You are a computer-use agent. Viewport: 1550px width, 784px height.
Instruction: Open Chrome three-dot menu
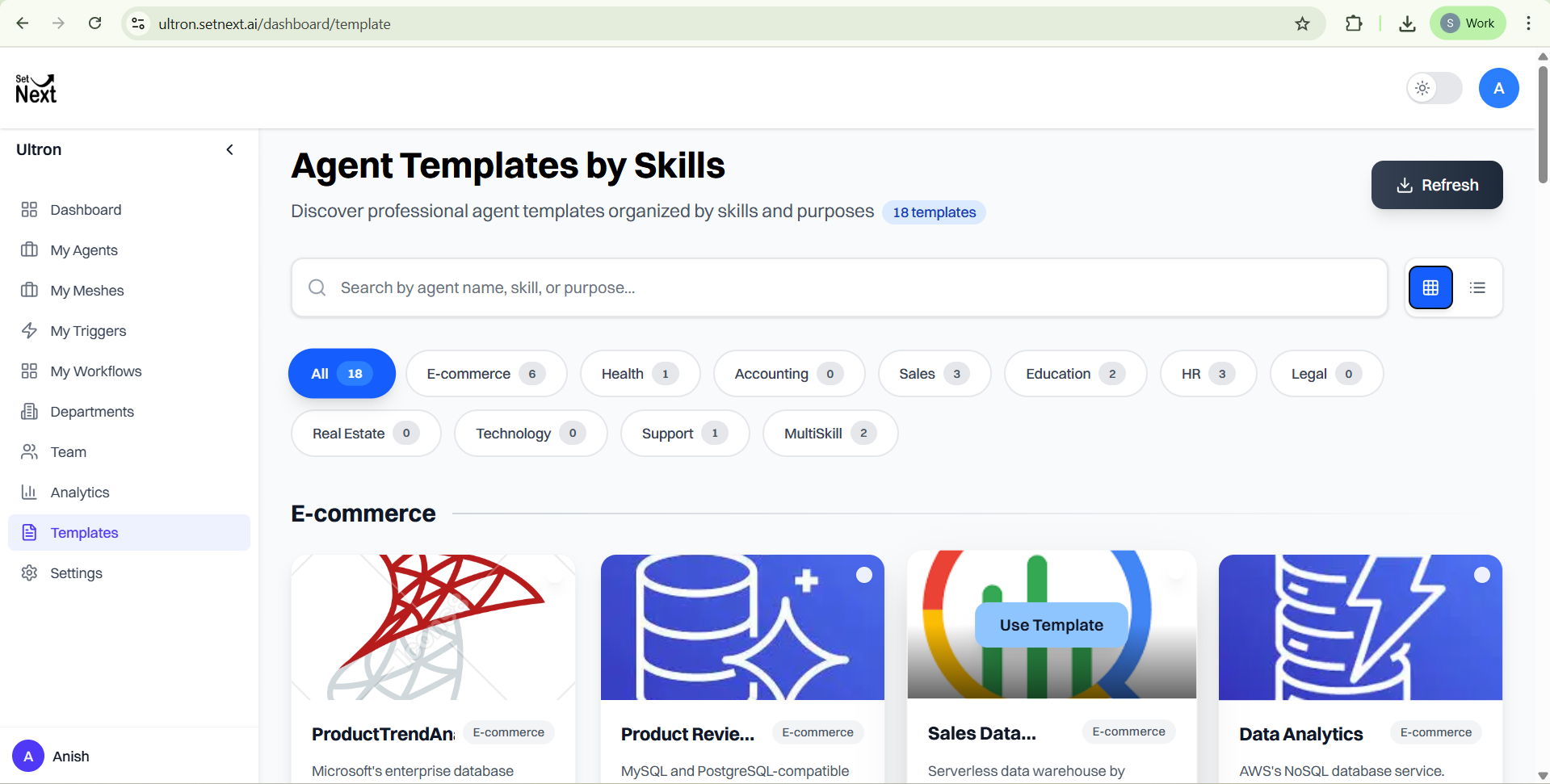[1528, 23]
